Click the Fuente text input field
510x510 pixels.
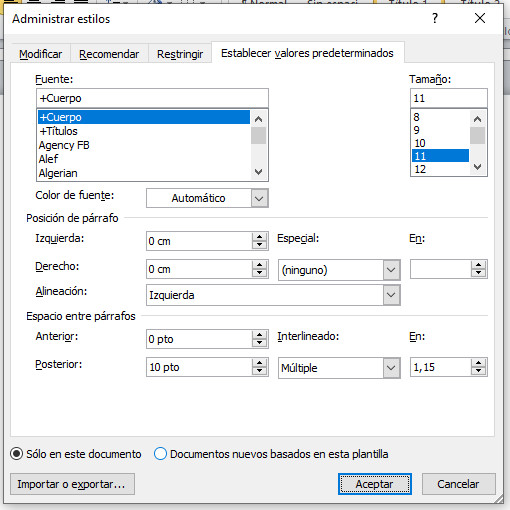click(x=152, y=98)
